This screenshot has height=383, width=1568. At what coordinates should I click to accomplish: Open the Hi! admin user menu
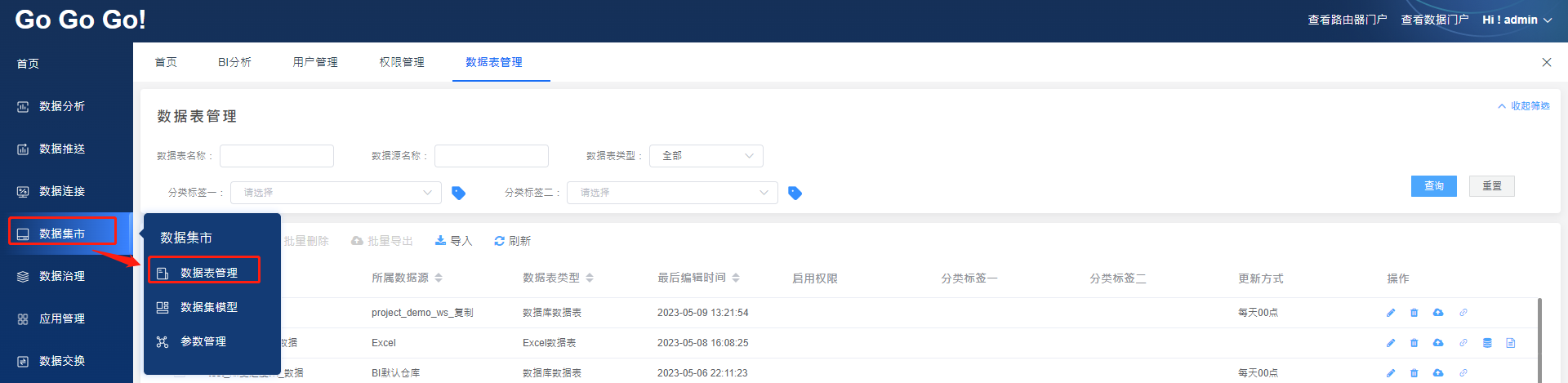[1517, 20]
